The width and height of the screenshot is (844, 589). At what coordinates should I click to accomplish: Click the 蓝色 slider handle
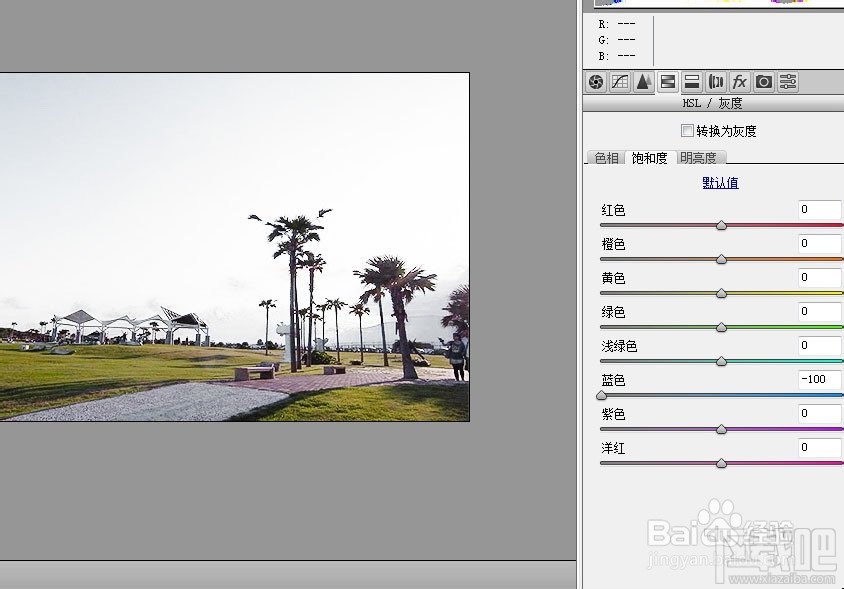pos(600,396)
